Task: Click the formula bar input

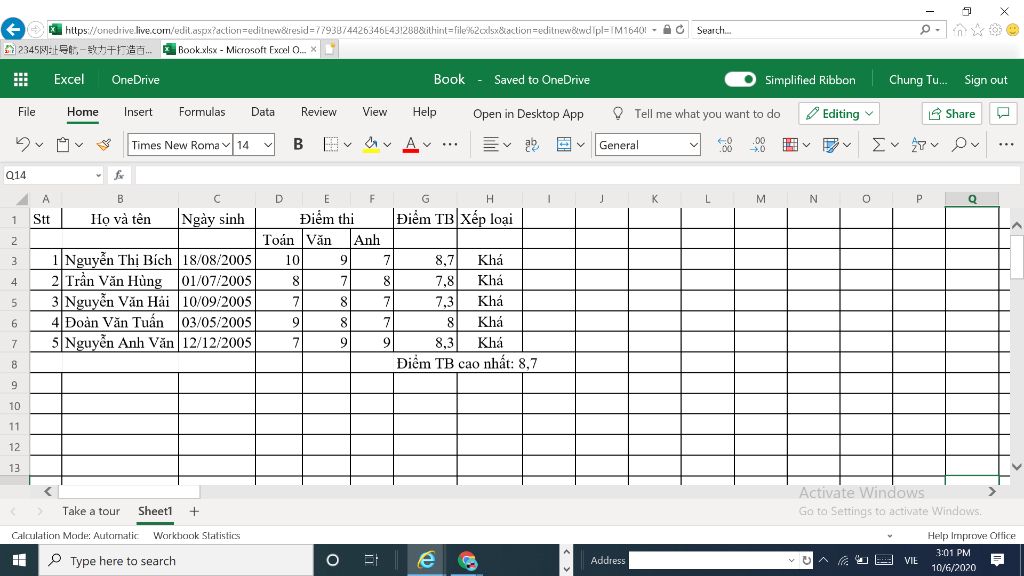Action: click(576, 175)
